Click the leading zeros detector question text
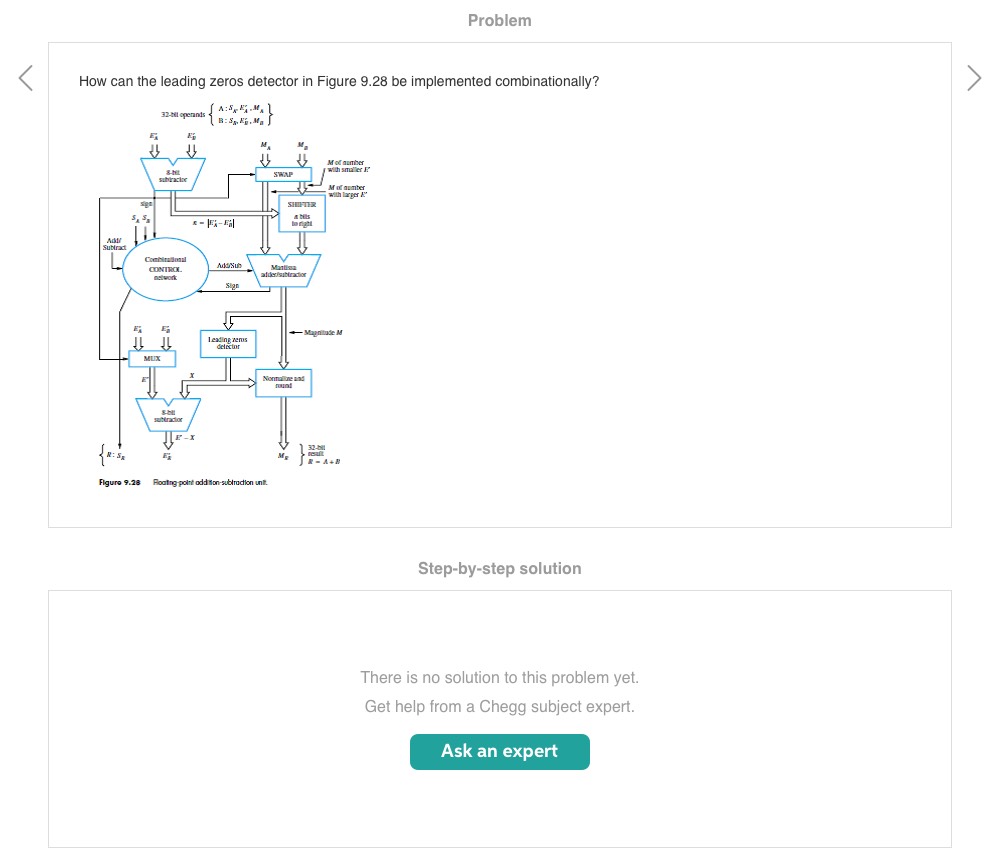This screenshot has height=848, width=1000. tap(339, 81)
